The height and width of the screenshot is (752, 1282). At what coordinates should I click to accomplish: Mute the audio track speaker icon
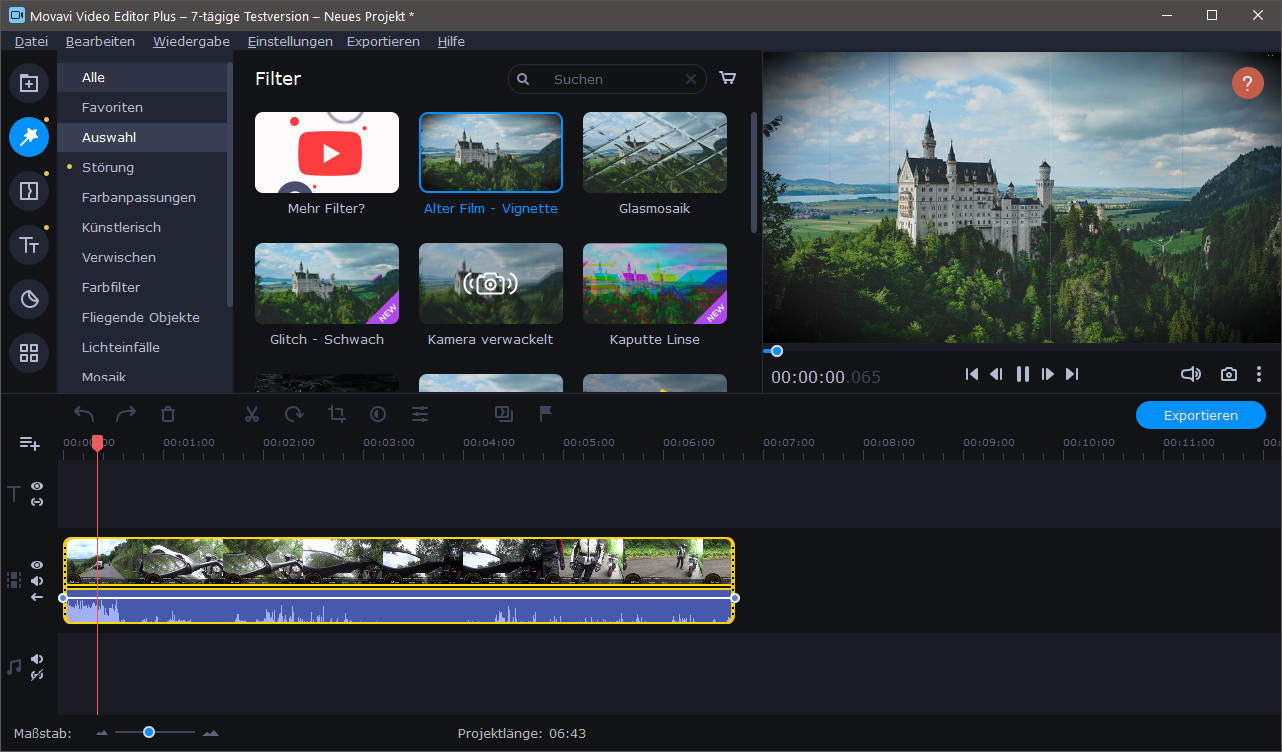[x=37, y=659]
